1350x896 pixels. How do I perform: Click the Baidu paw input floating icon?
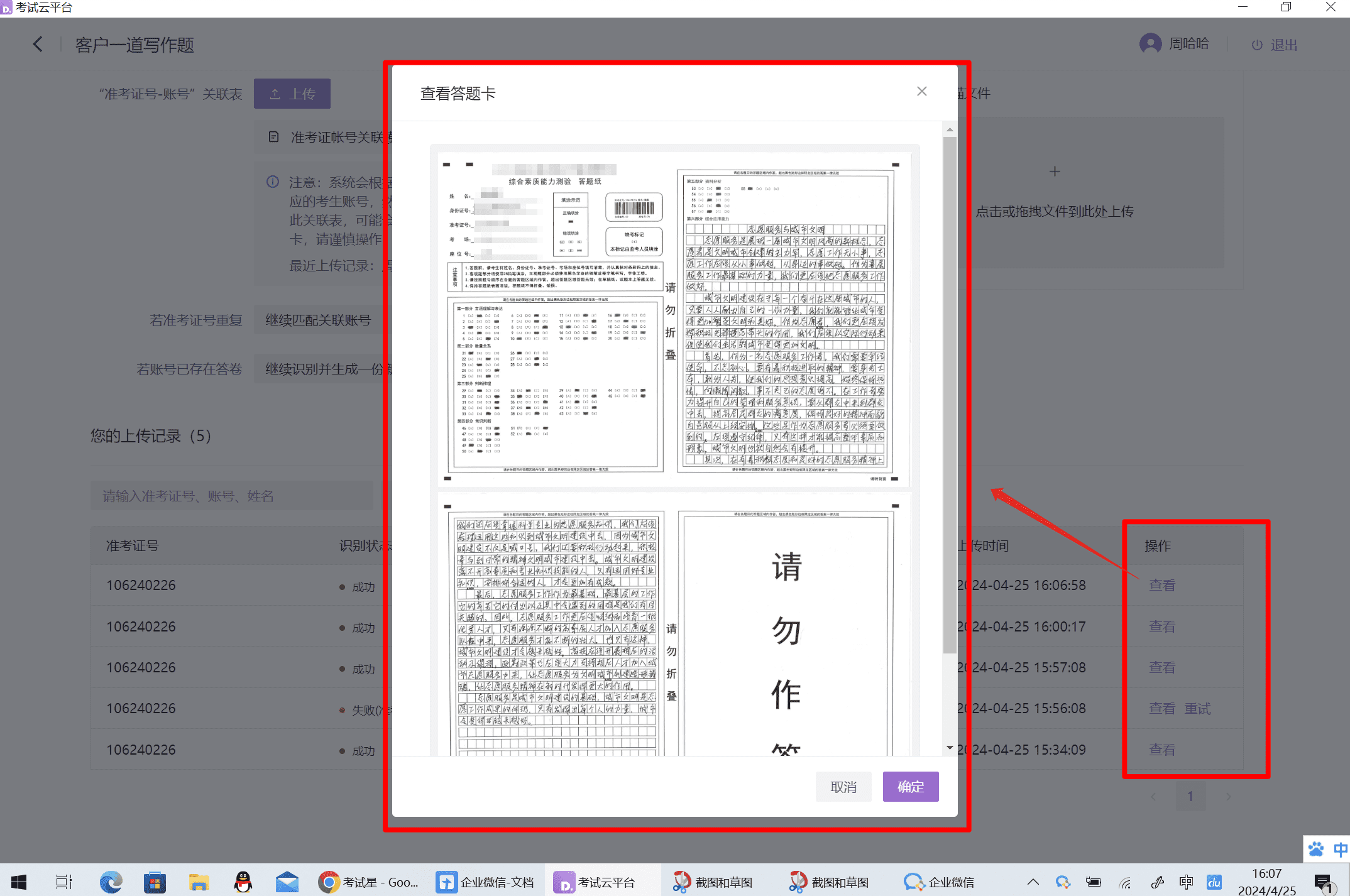1316,850
